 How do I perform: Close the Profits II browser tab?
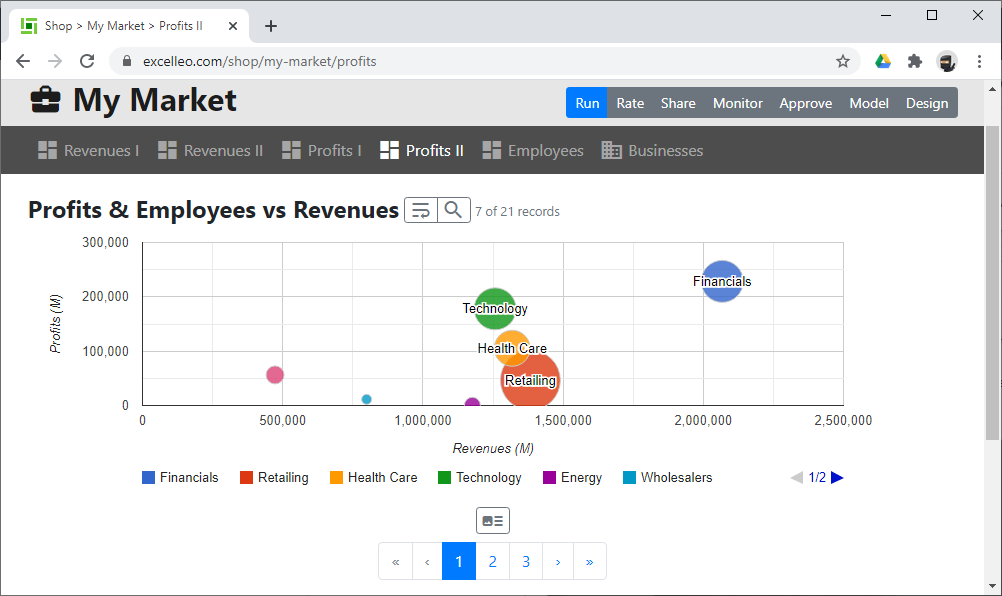pyautogui.click(x=233, y=26)
